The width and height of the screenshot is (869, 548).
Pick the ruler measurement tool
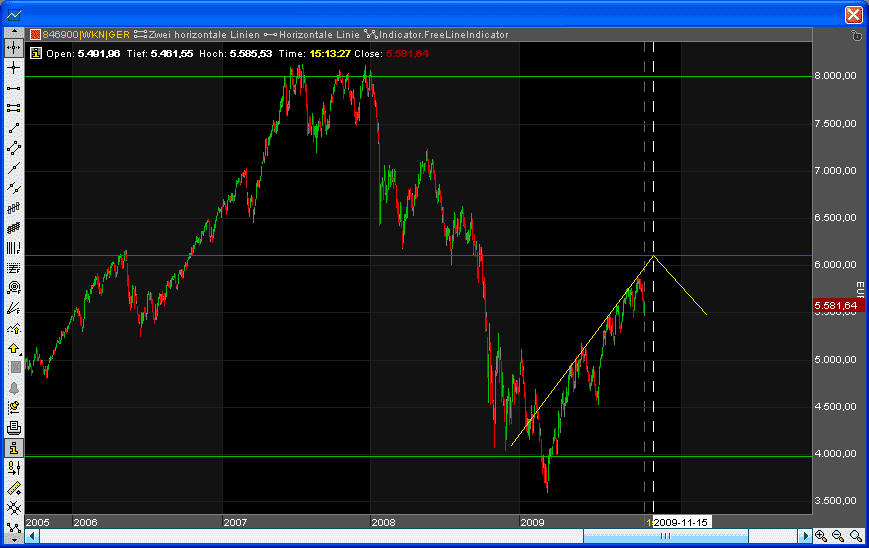point(14,488)
